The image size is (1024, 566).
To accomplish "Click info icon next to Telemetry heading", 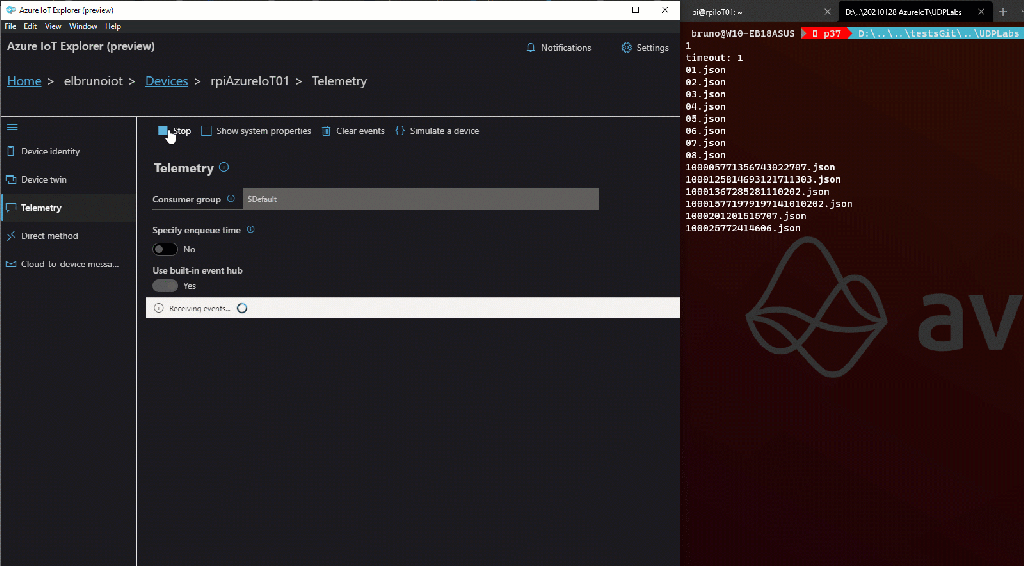I will click(x=224, y=168).
